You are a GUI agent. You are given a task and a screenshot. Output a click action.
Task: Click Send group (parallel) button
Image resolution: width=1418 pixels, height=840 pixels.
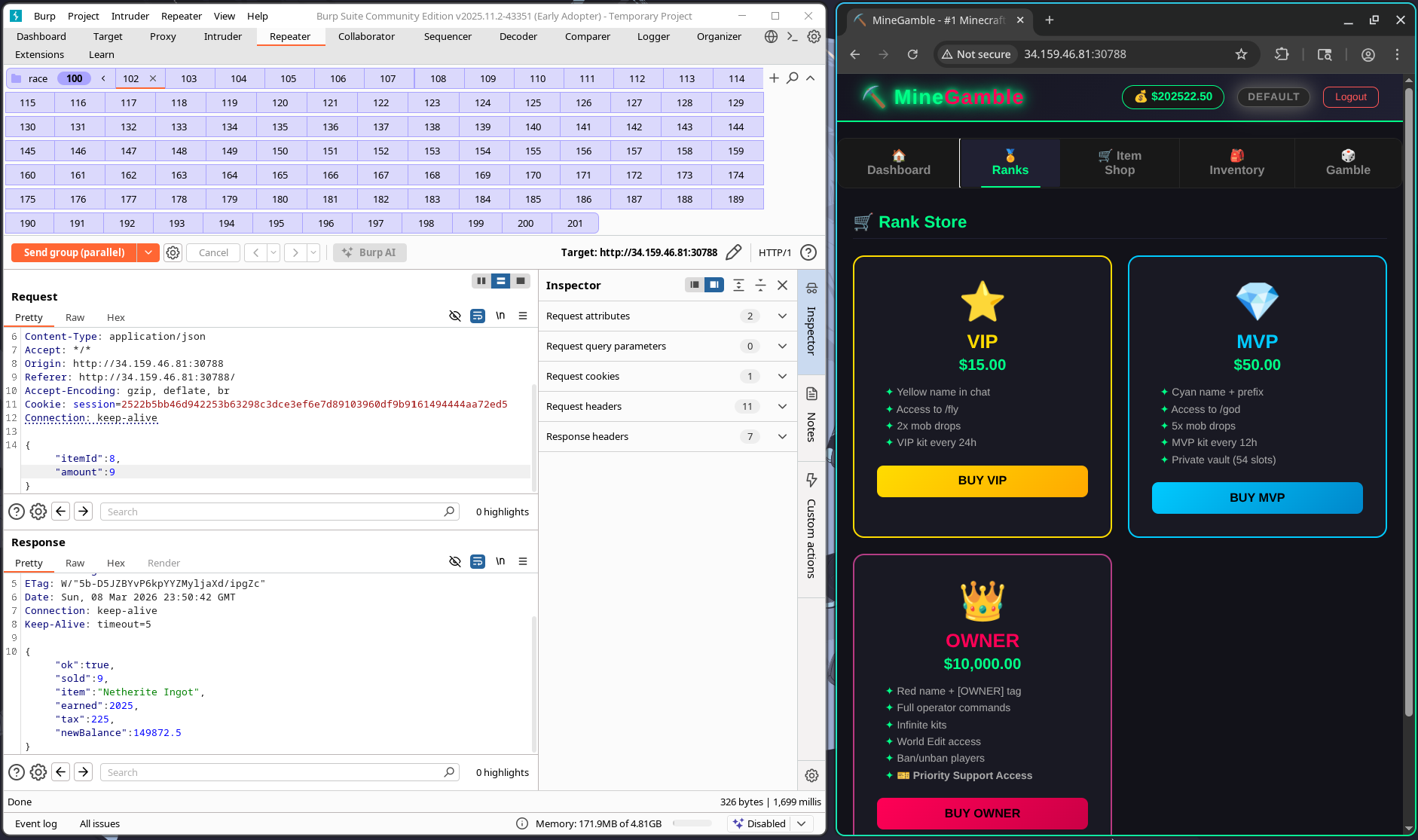[74, 252]
